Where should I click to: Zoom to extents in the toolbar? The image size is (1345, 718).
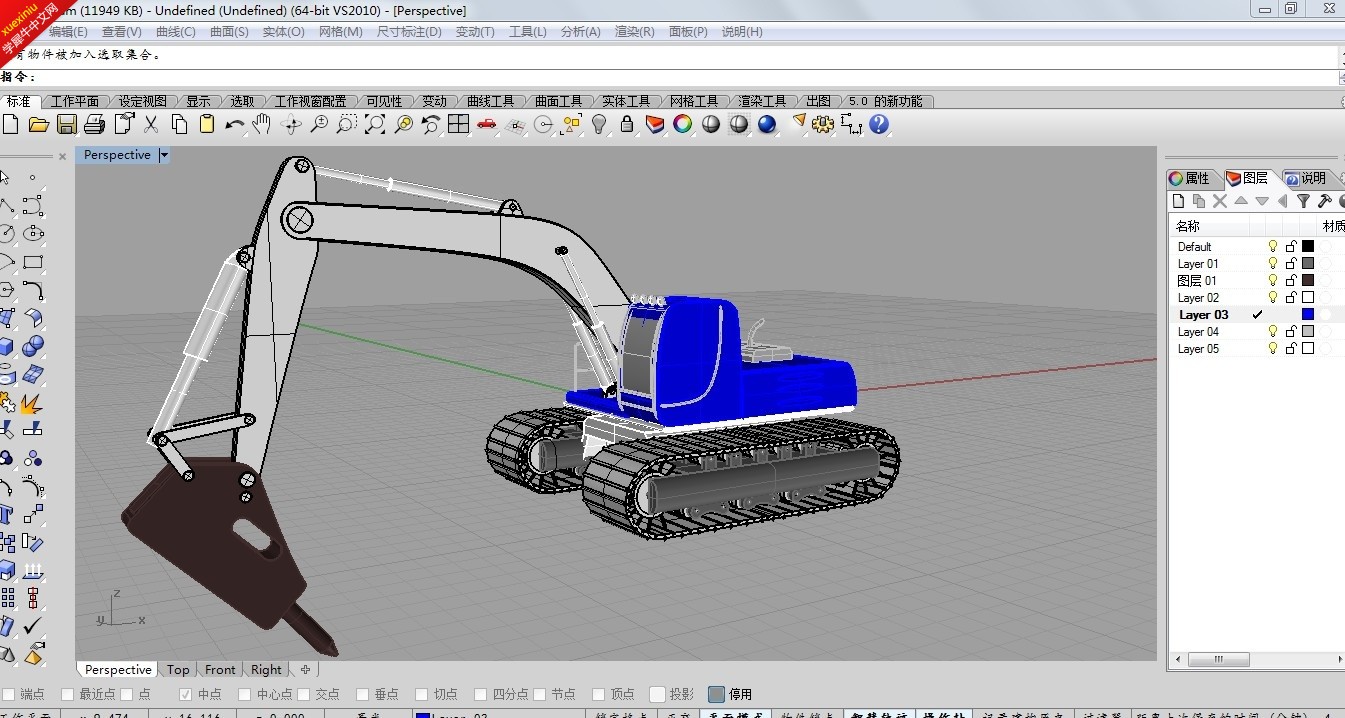(x=375, y=124)
